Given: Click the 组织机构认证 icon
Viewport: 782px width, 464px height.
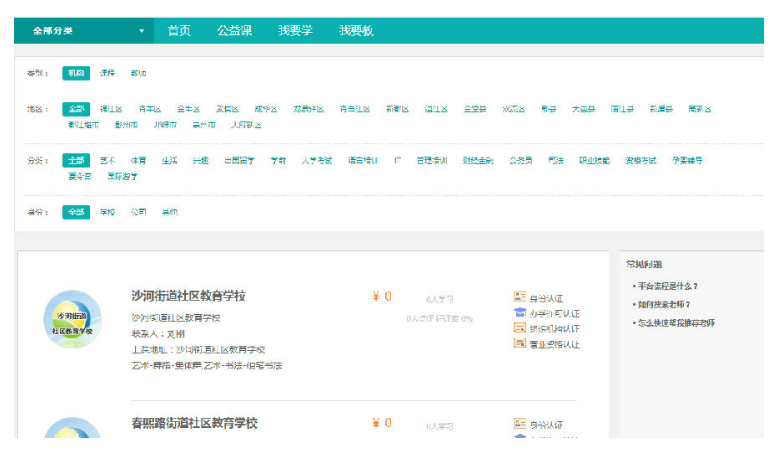Looking at the screenshot, I should point(519,328).
